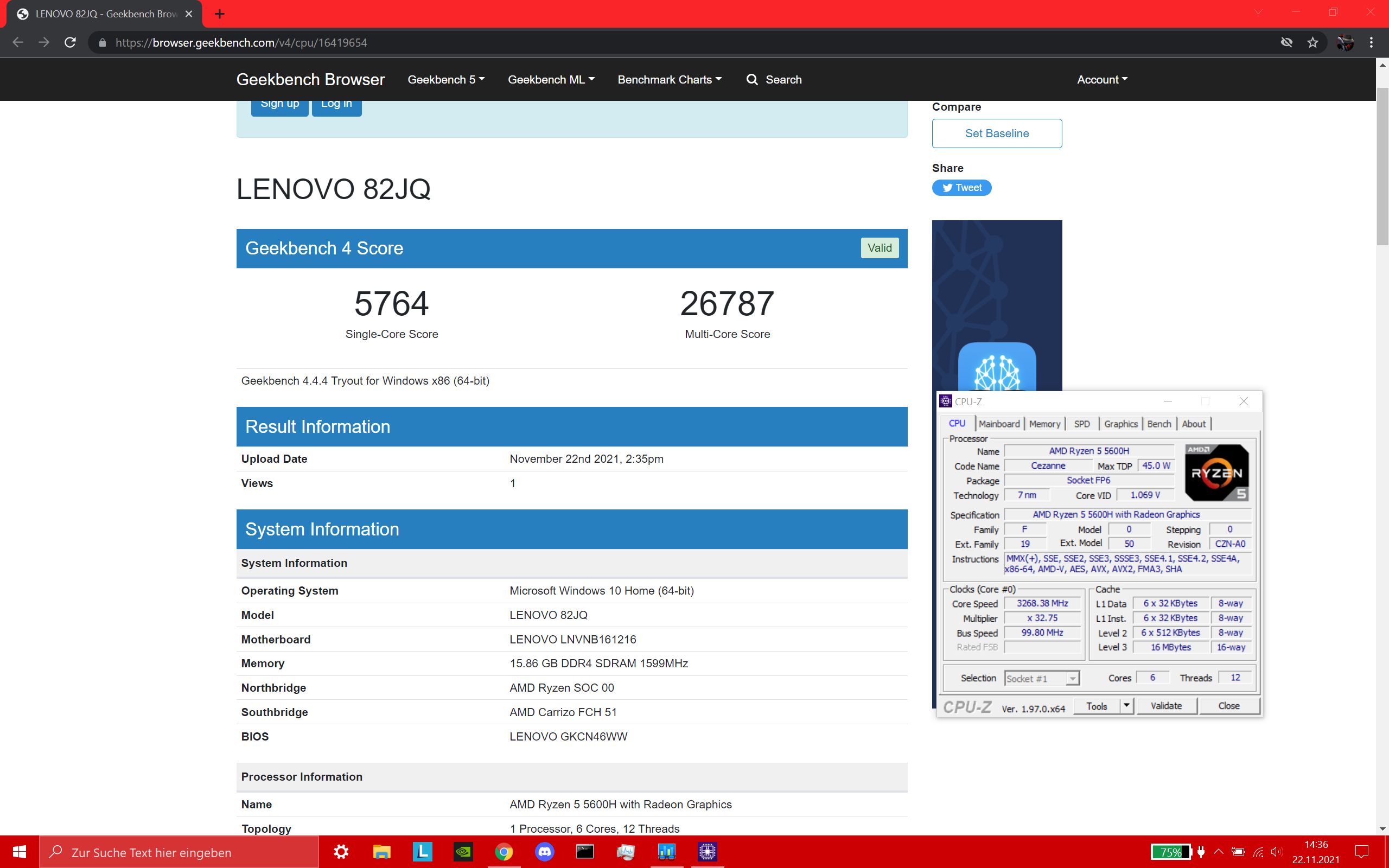Click the page vertical scrollbar thumb
1389x868 pixels.
click(1382, 167)
